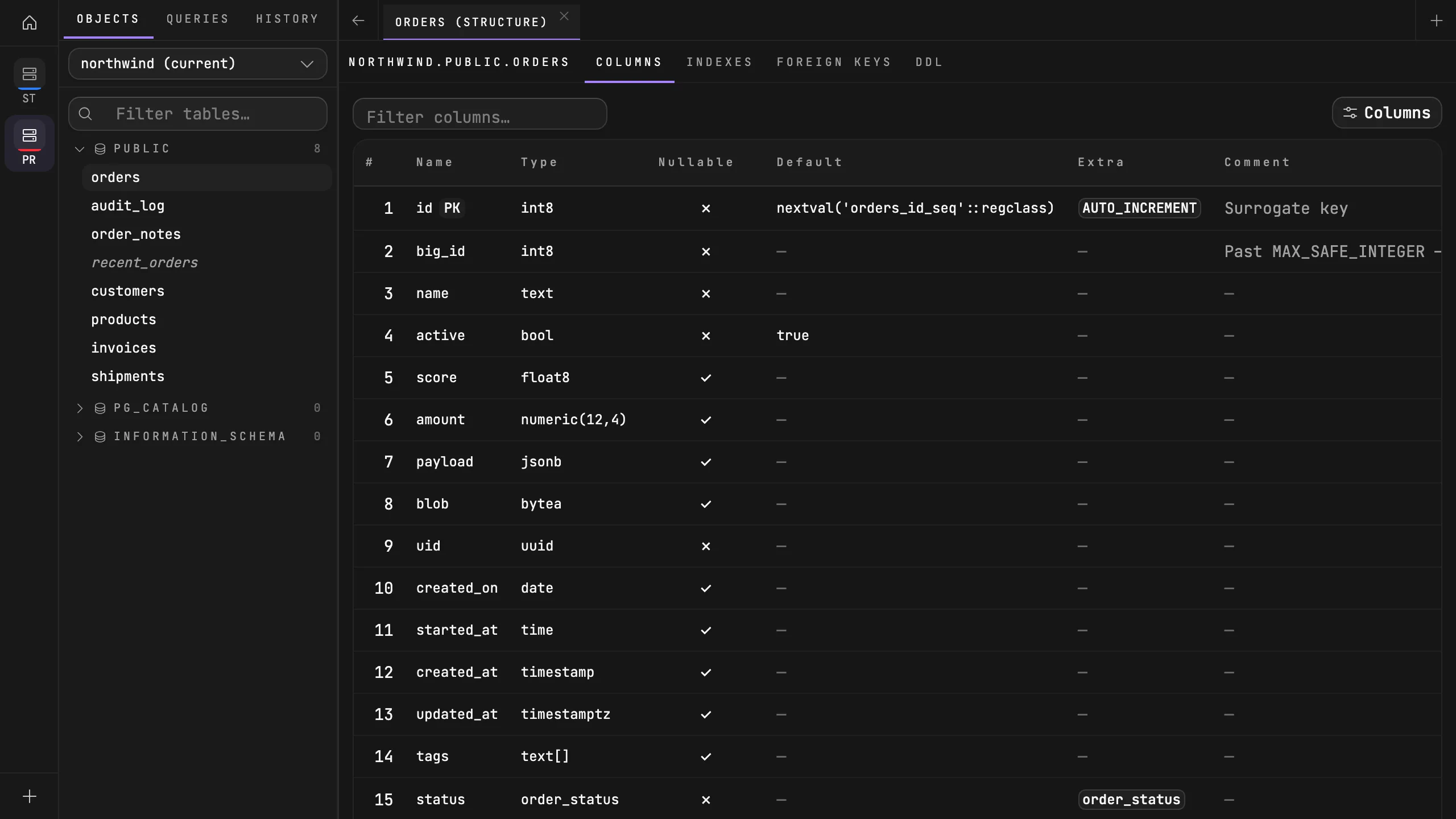Viewport: 1456px width, 819px height.
Task: Click the Filter columns input field
Action: pyautogui.click(x=479, y=114)
